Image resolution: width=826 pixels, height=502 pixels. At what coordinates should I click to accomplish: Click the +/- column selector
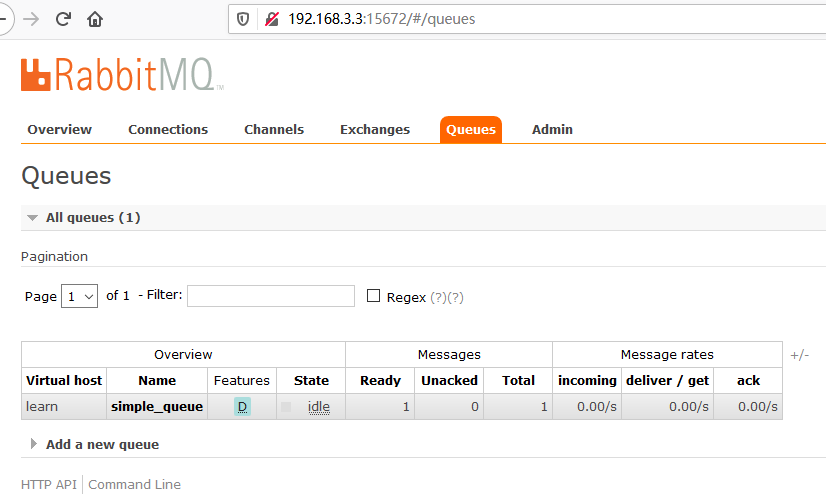[x=799, y=355]
